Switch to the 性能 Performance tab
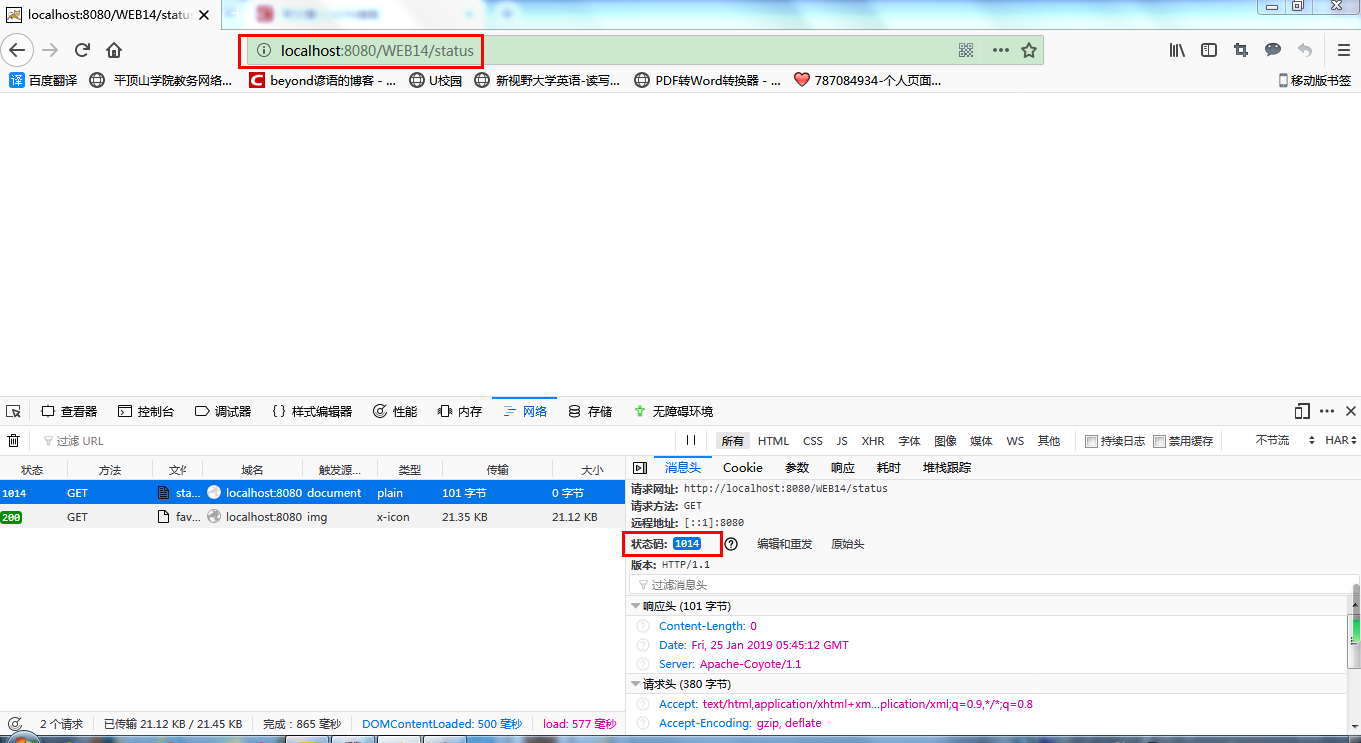 [x=395, y=411]
